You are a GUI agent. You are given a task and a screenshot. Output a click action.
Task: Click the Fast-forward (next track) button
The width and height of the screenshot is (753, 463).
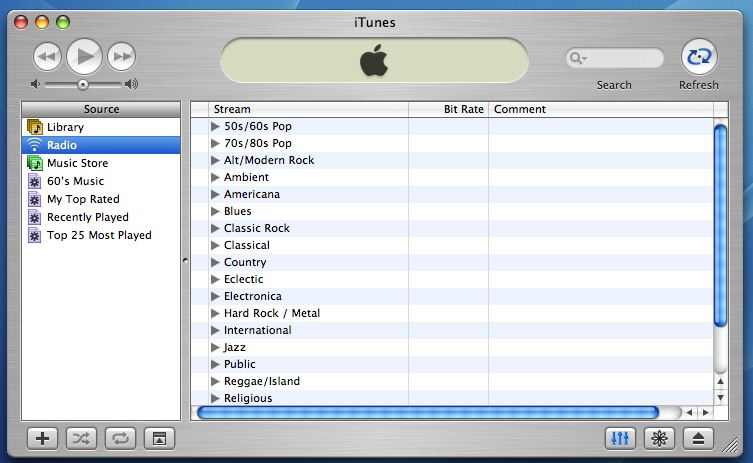(x=121, y=57)
